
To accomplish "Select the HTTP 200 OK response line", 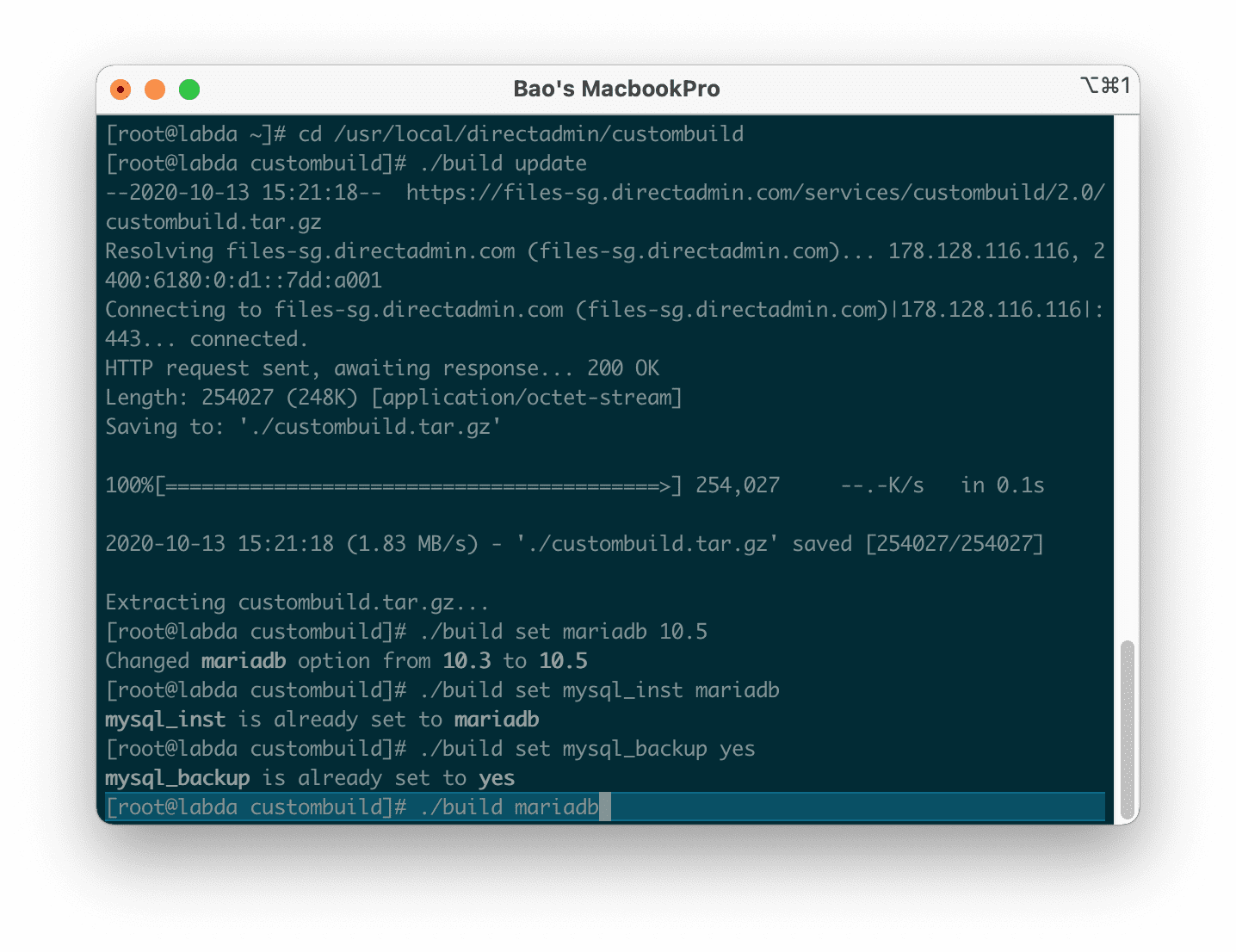I will pos(381,368).
